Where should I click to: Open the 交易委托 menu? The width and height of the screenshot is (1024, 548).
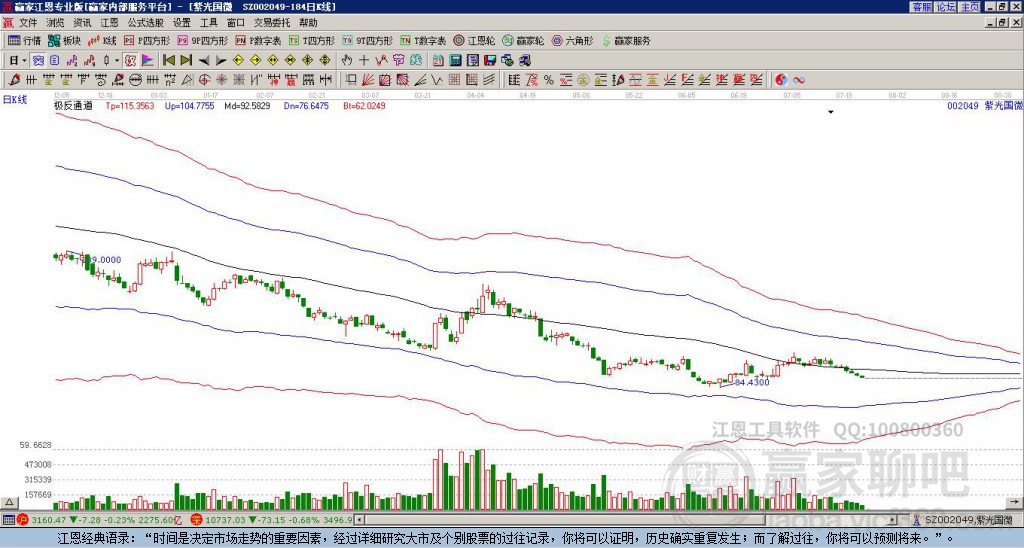pyautogui.click(x=272, y=23)
